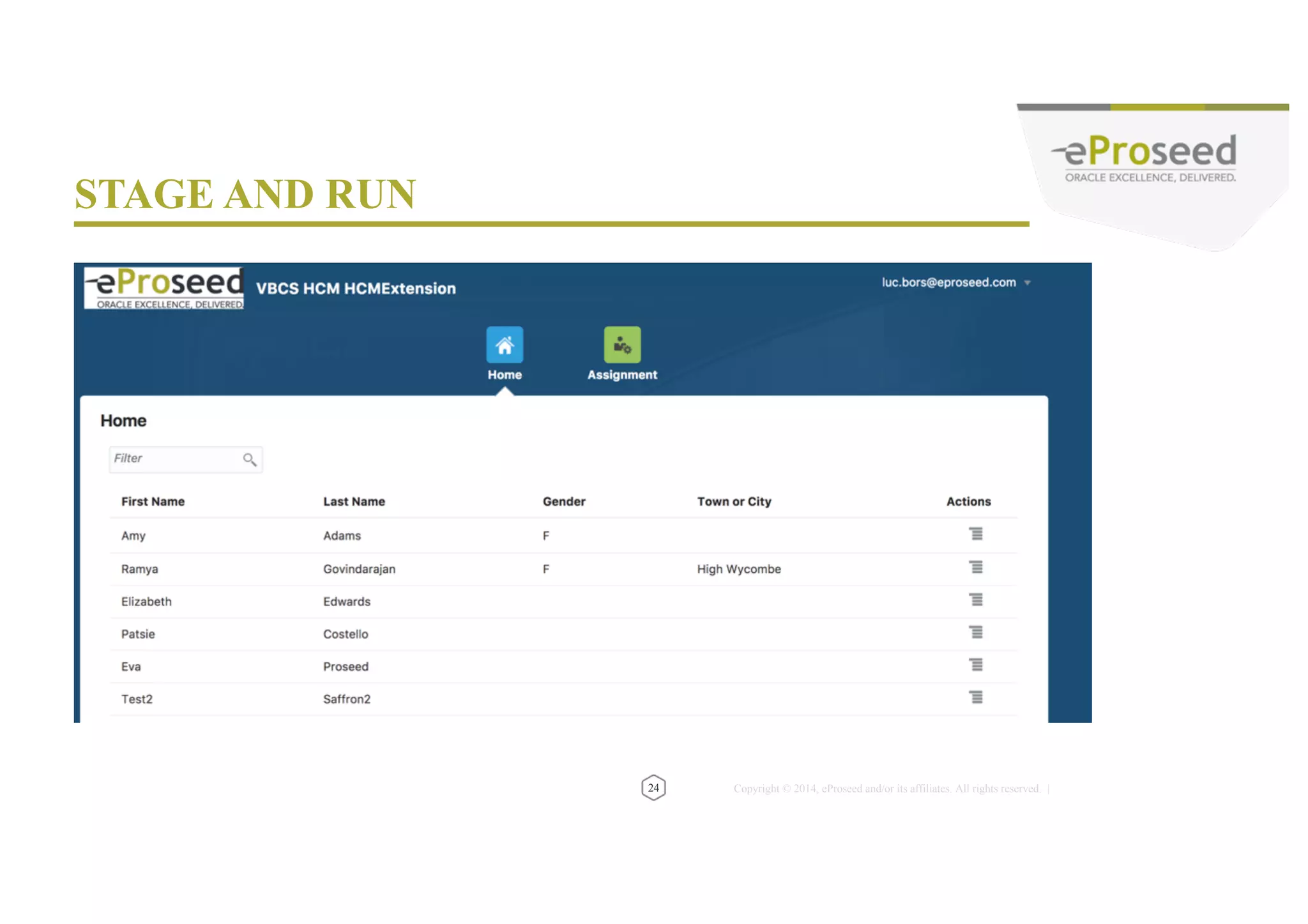Click the 'High Wycombe' town cell

[x=739, y=569]
